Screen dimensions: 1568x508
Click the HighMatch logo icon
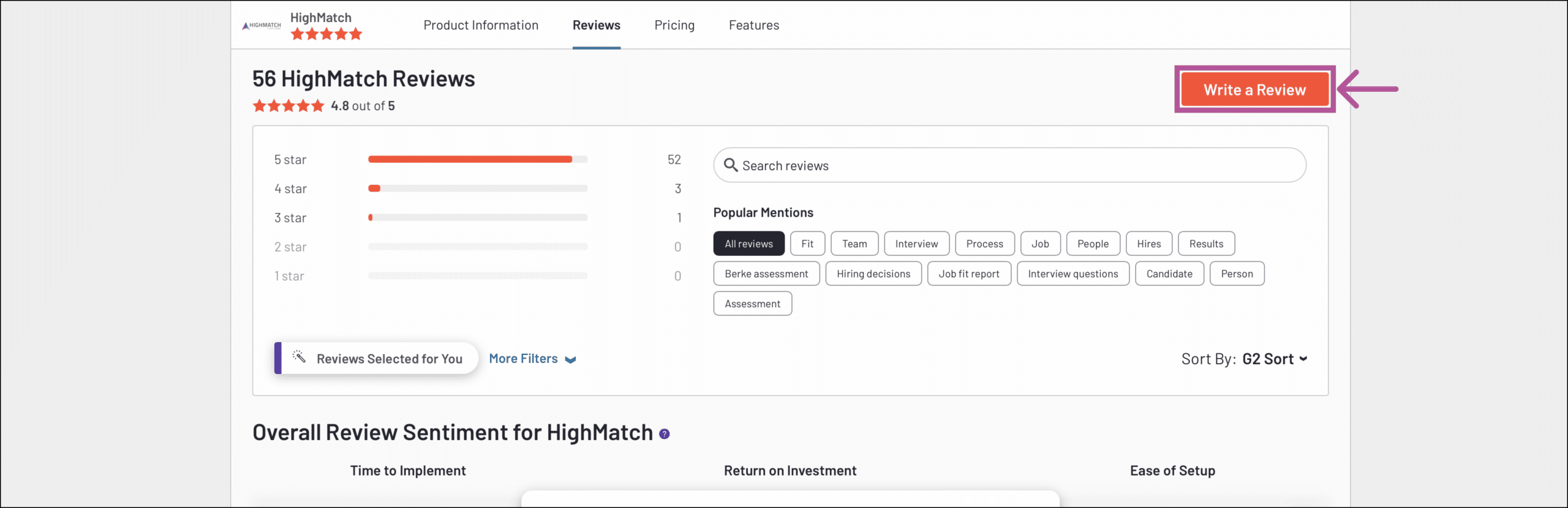pyautogui.click(x=262, y=26)
